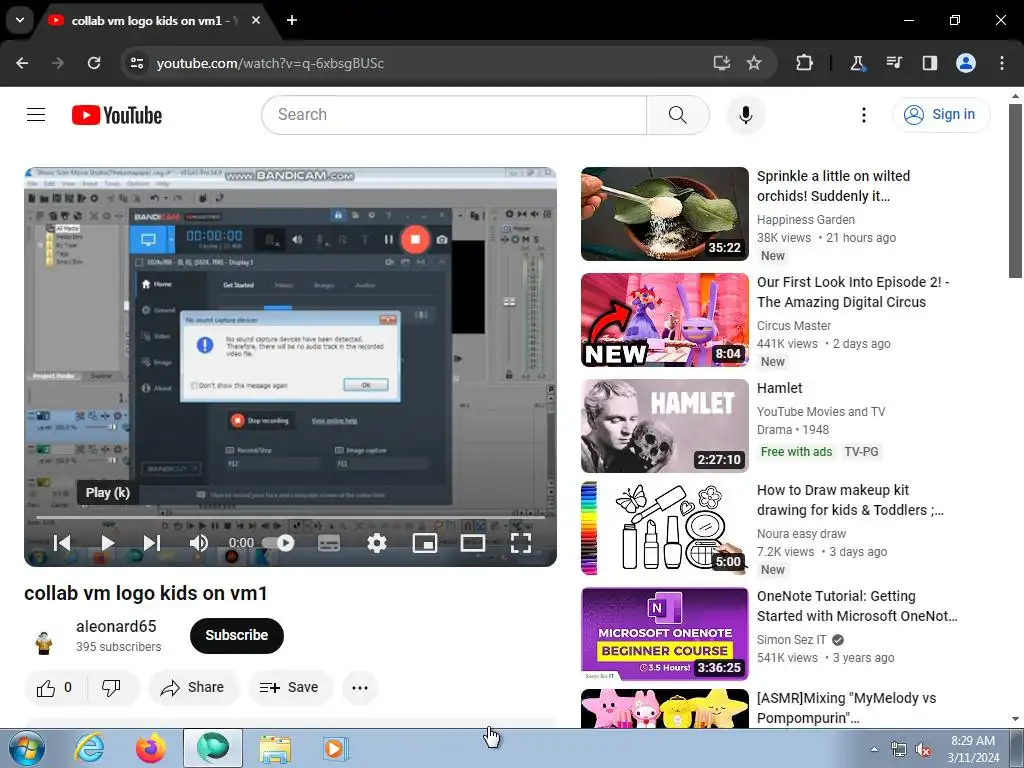
Task: Click the address bar URL
Action: coord(270,63)
